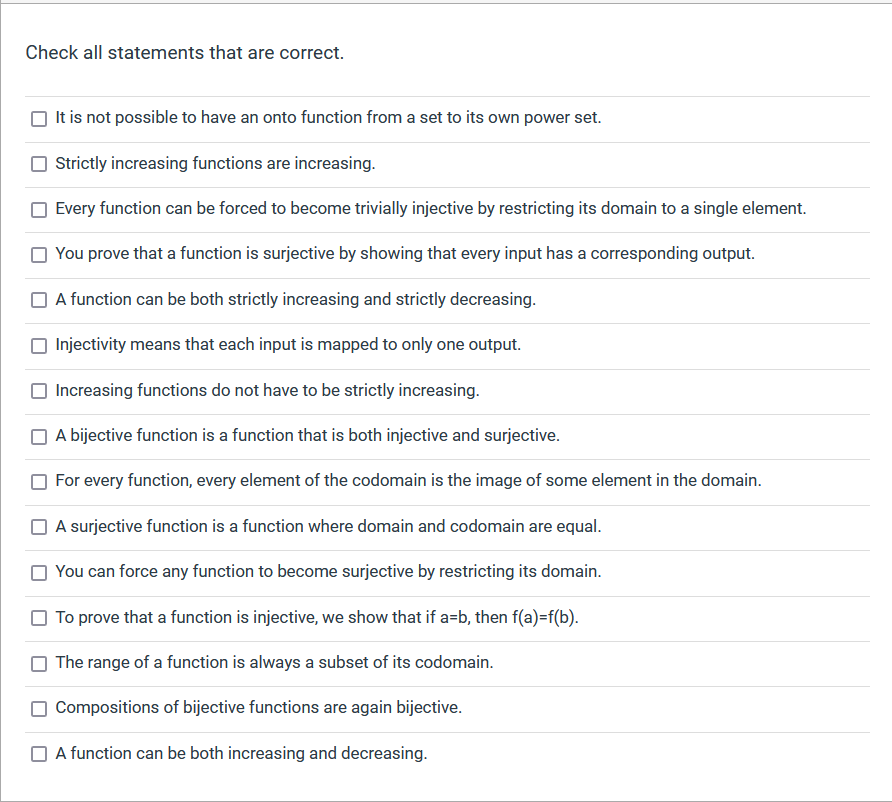The width and height of the screenshot is (892, 802).
Task: Check the bijective function definition statement
Action: (x=38, y=436)
